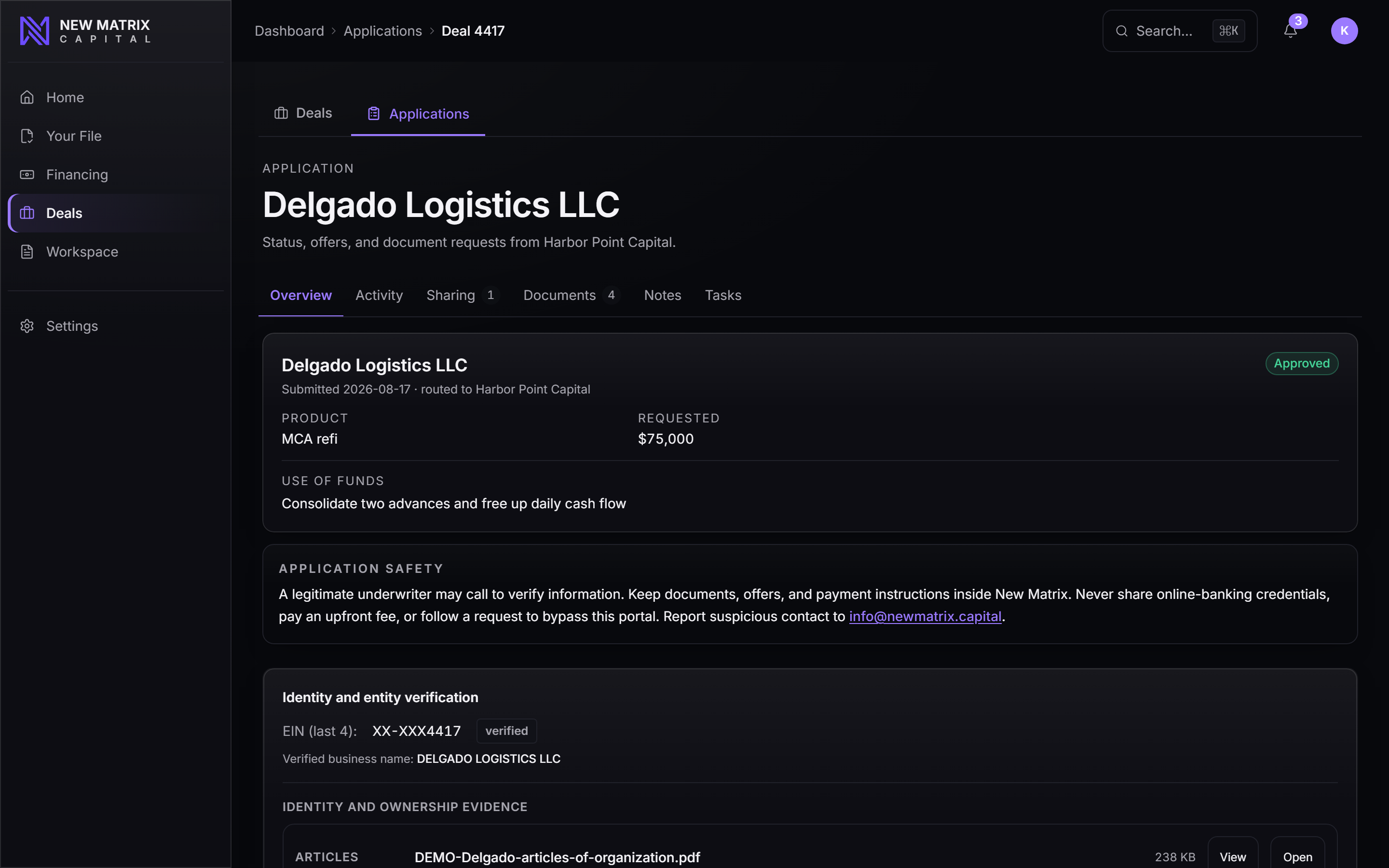Open Workspace from sidebar
Image resolution: width=1389 pixels, height=868 pixels.
[116, 251]
